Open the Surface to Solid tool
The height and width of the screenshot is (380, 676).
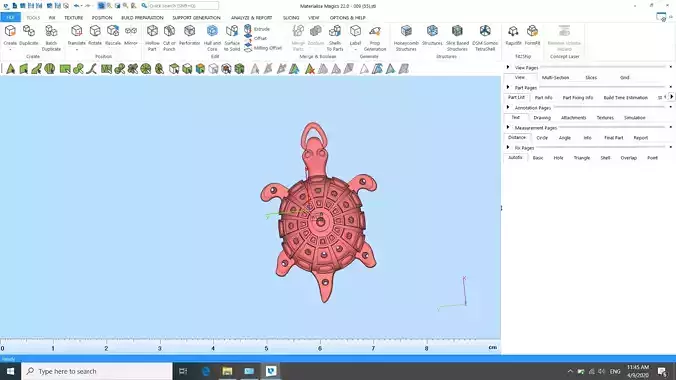click(232, 37)
